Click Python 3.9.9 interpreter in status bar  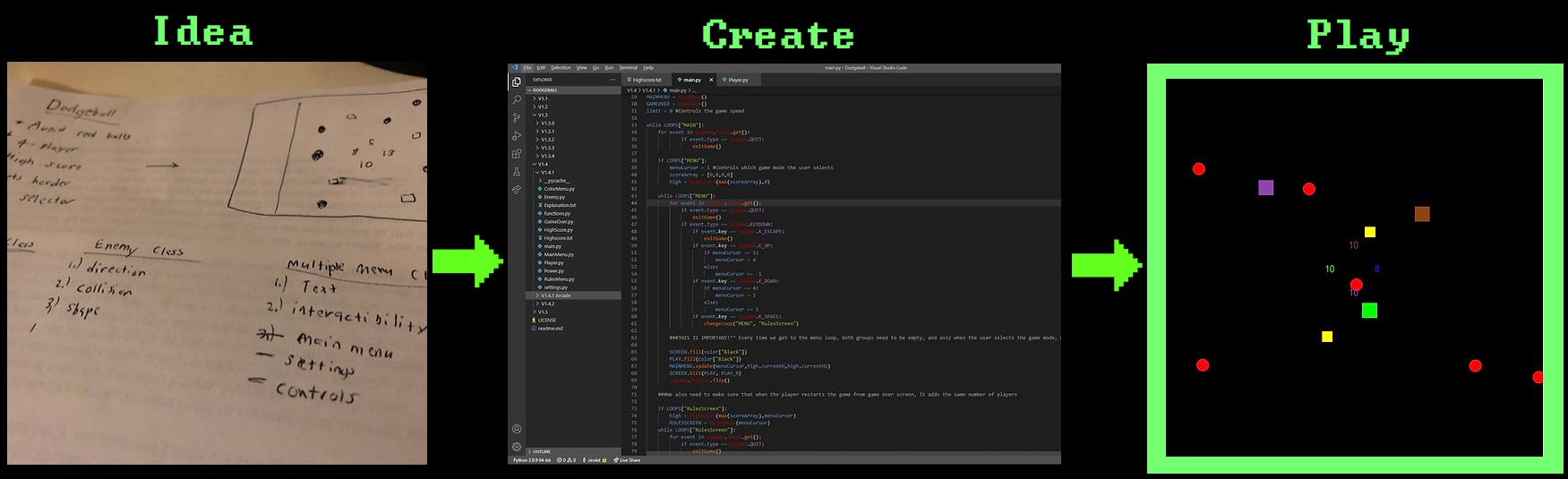532,460
